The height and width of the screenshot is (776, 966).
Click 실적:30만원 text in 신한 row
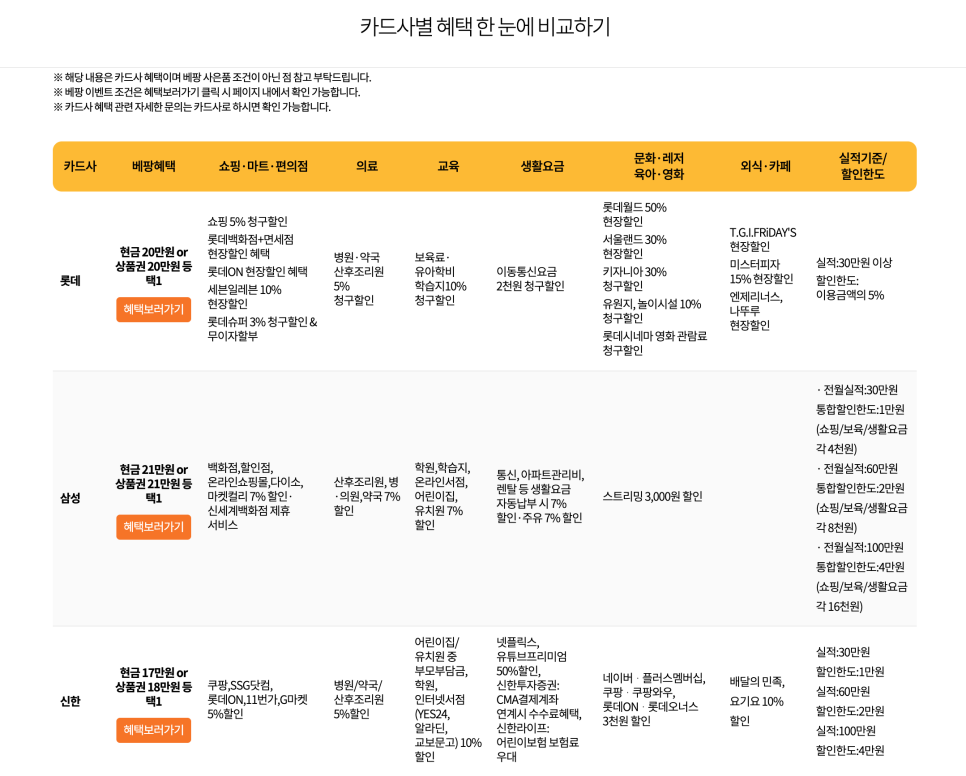(843, 652)
